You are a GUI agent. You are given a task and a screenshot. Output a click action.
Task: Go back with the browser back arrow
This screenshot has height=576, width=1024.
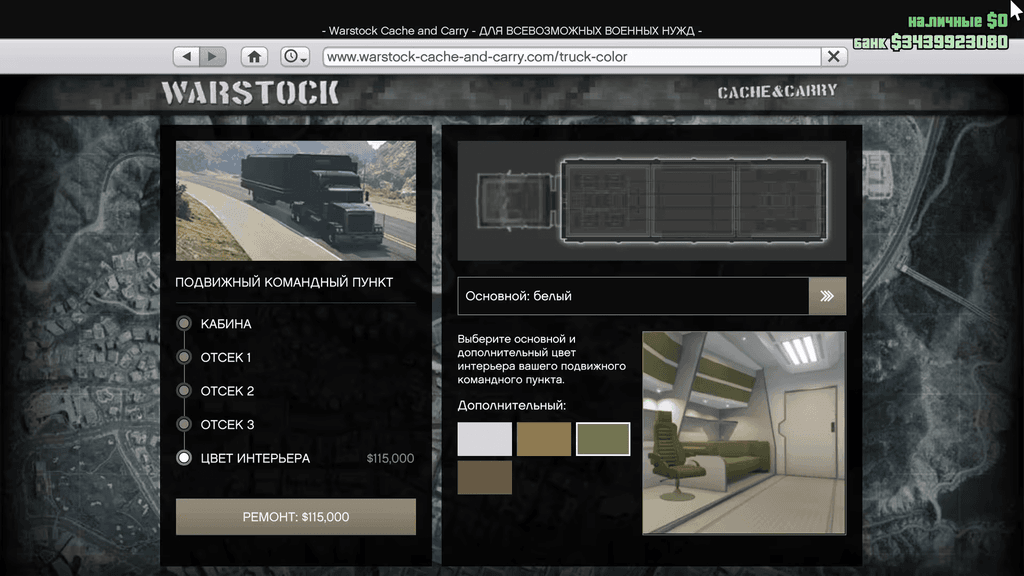point(187,56)
